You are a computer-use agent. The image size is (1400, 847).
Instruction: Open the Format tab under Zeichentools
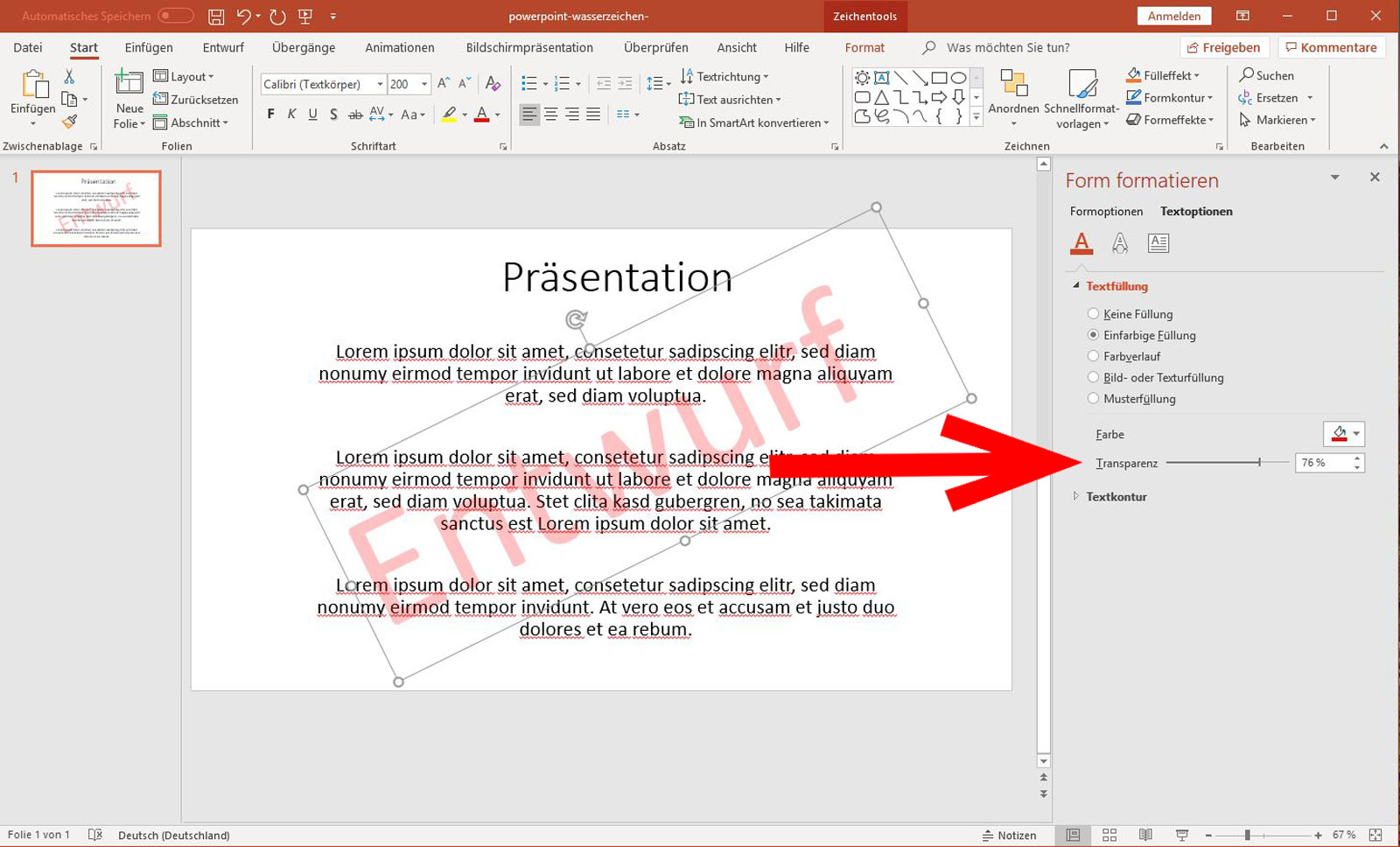864,47
